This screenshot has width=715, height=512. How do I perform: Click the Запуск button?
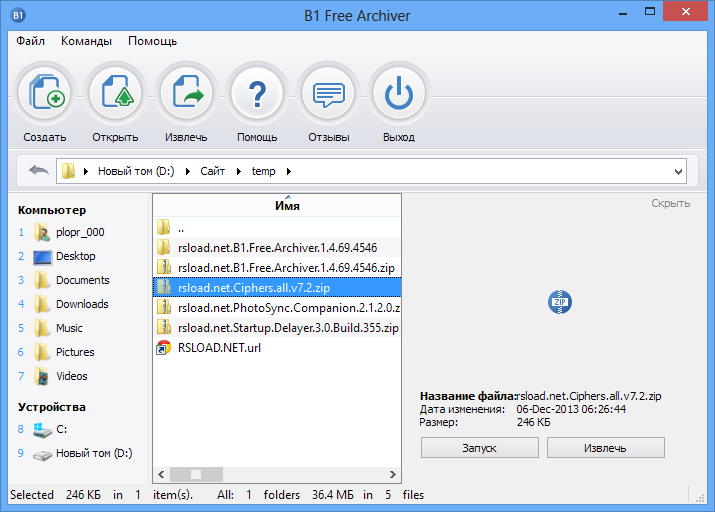coord(480,448)
